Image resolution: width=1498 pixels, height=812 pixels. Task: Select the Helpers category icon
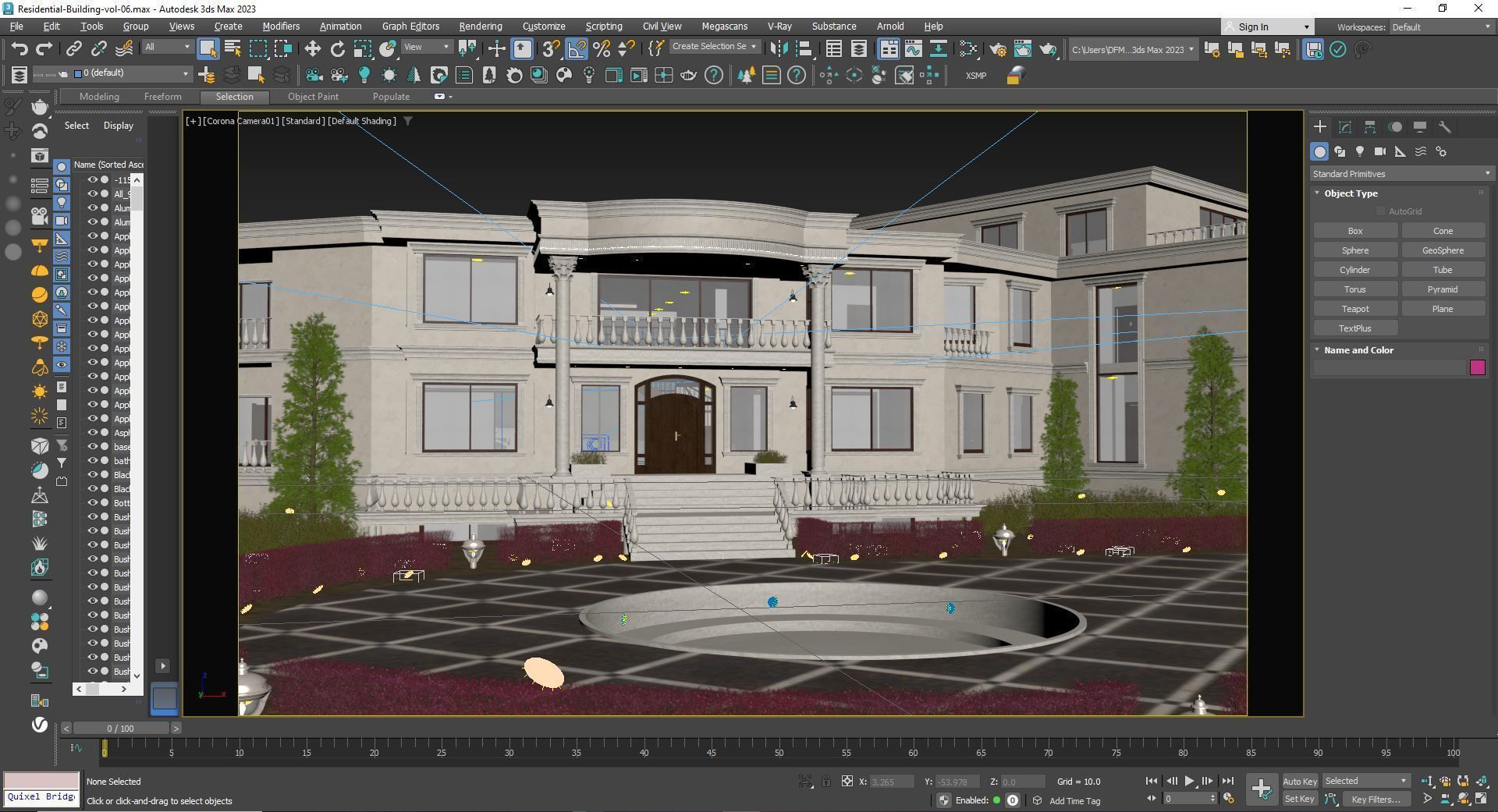[x=1400, y=151]
